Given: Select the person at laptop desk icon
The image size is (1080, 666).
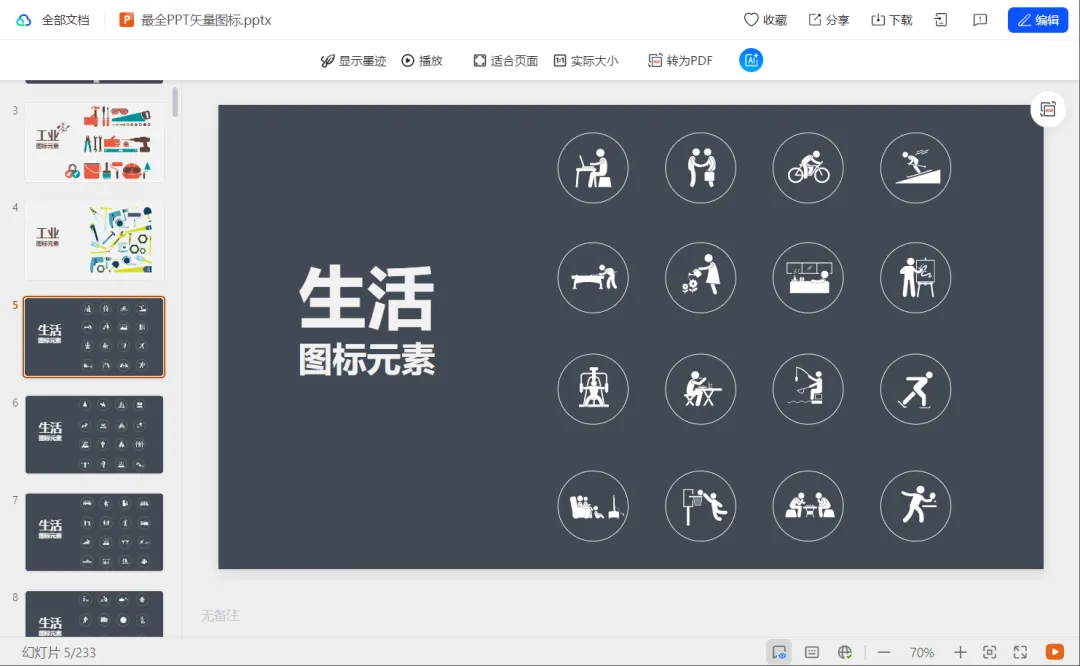Looking at the screenshot, I should (593, 168).
